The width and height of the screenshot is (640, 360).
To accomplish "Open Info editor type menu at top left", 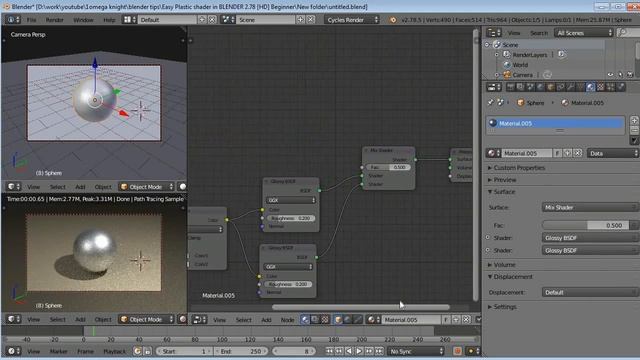I will [x=13, y=20].
